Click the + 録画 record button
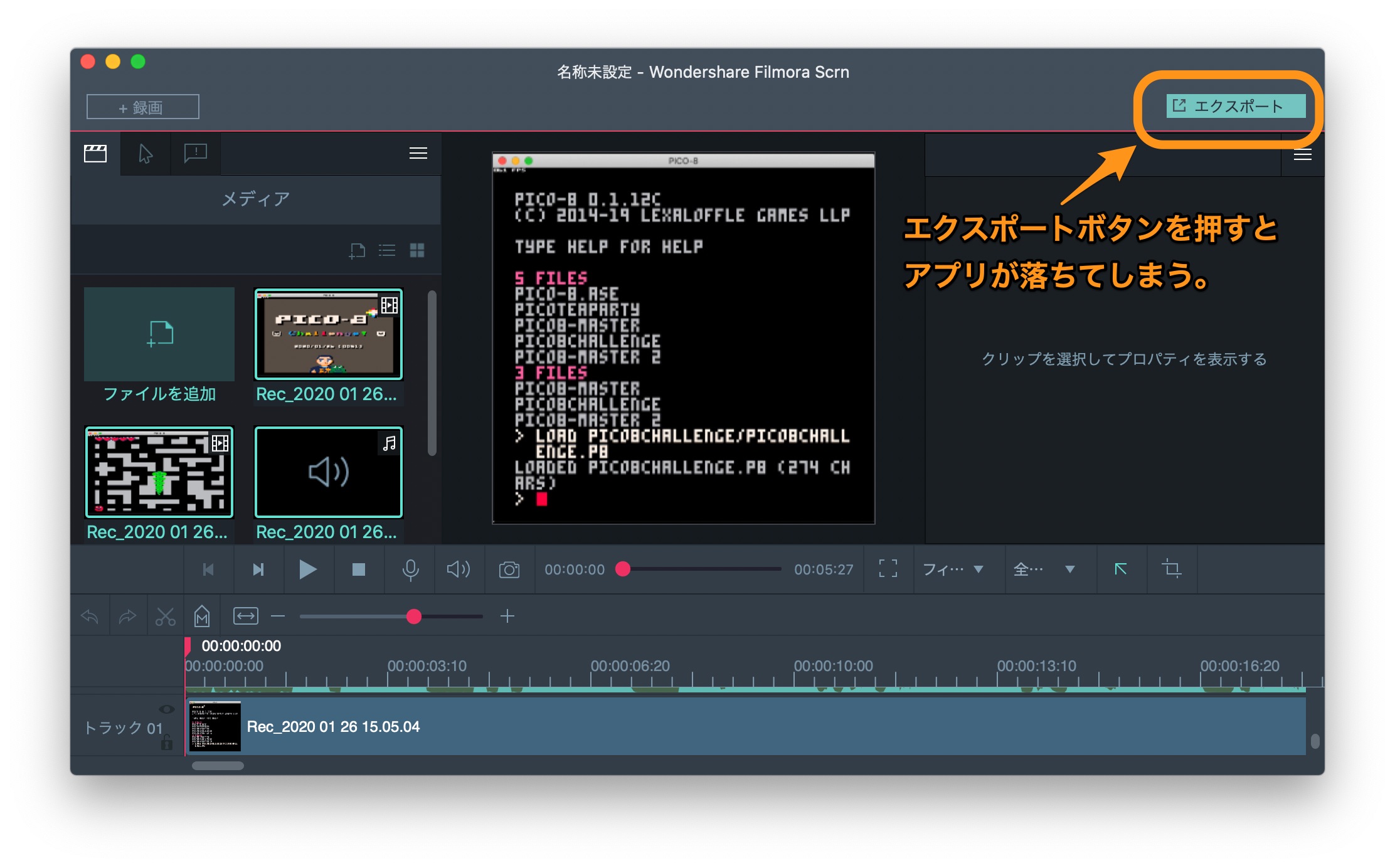 tap(142, 107)
